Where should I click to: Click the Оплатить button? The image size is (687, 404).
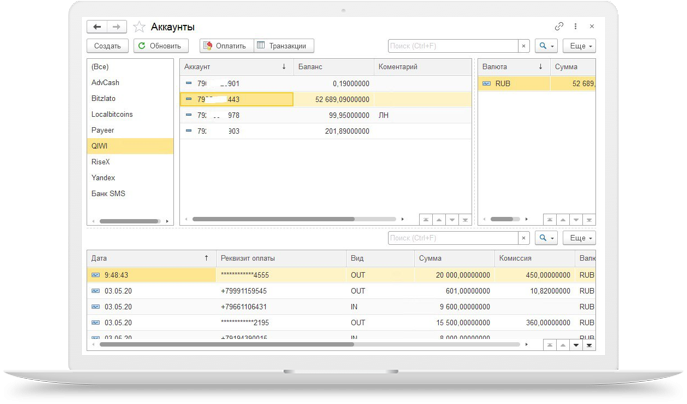pyautogui.click(x=227, y=46)
